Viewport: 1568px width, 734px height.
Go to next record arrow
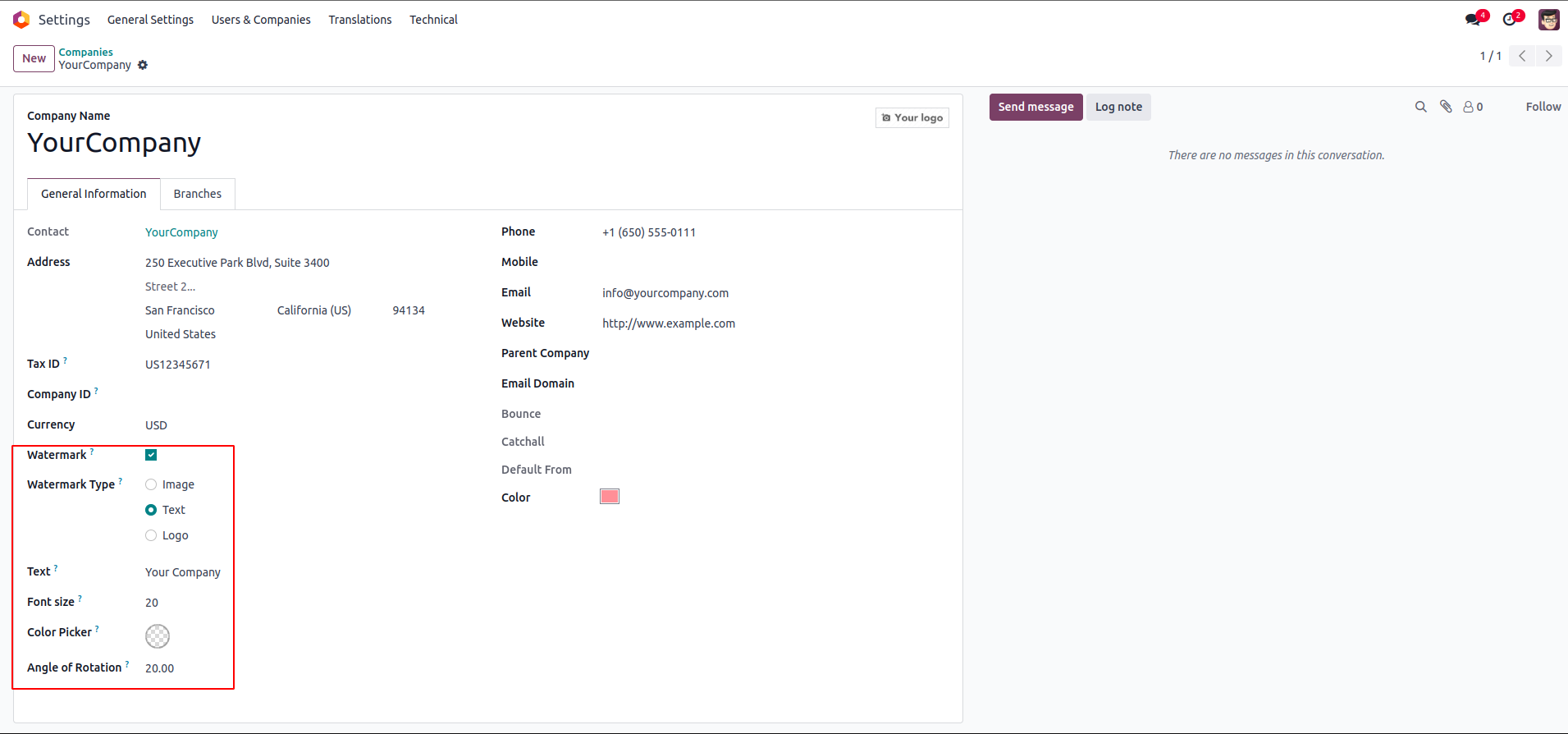click(1549, 56)
